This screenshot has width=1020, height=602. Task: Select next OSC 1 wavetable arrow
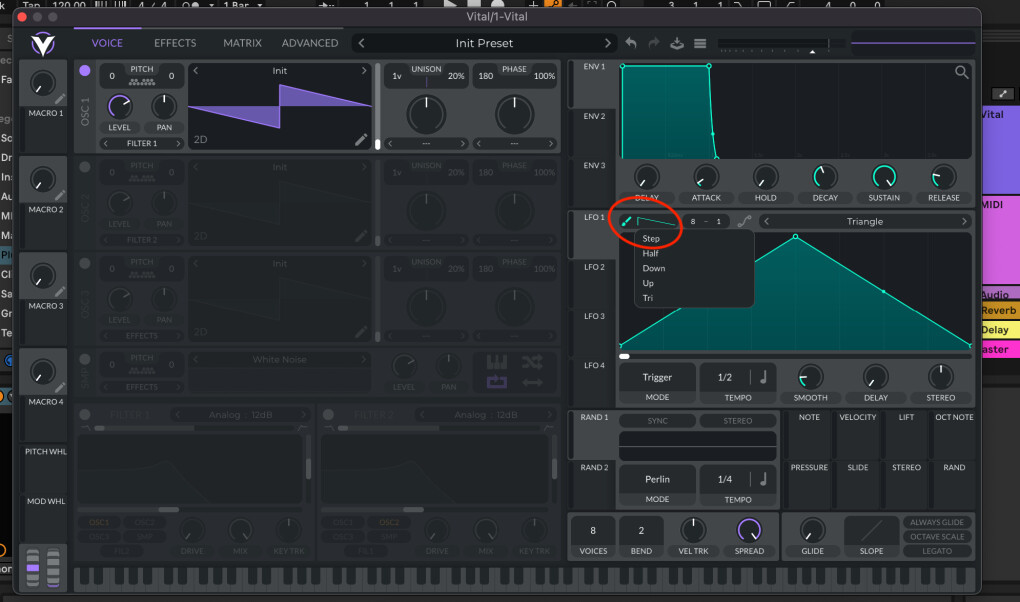364,70
